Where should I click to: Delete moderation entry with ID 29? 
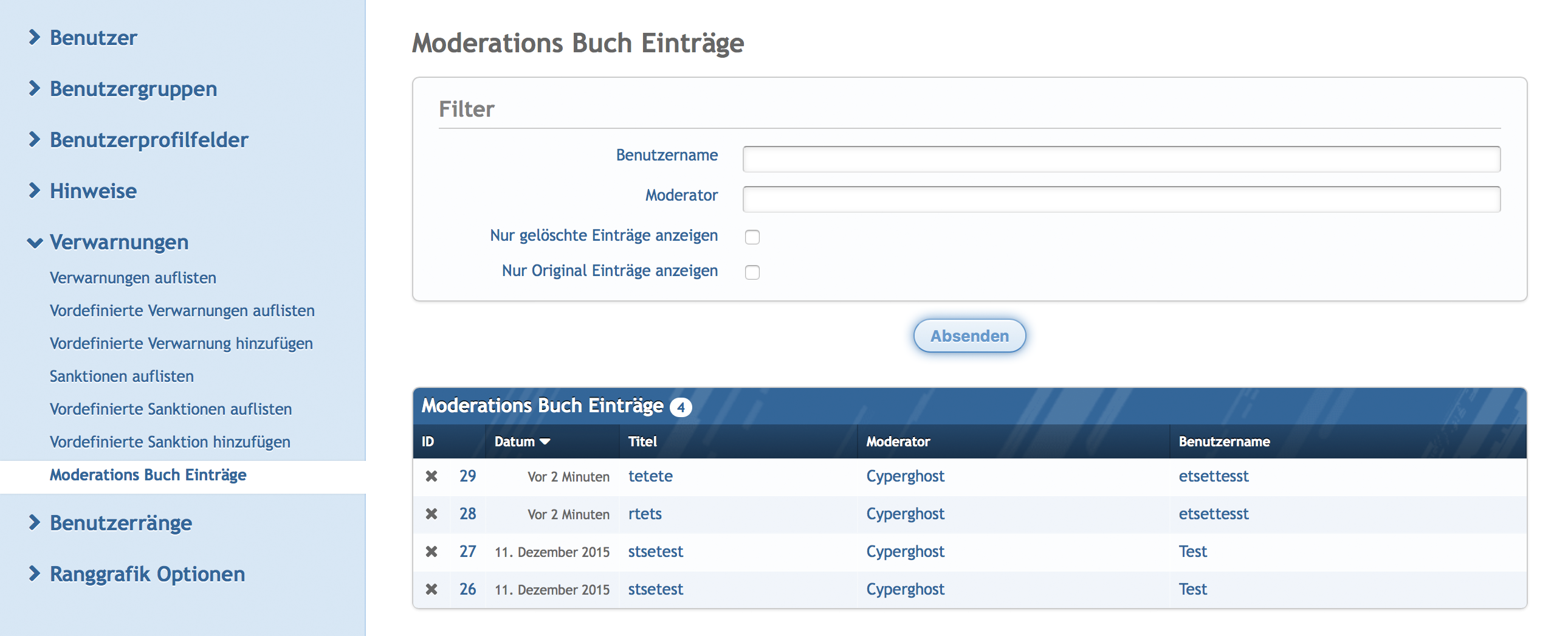pos(431,476)
